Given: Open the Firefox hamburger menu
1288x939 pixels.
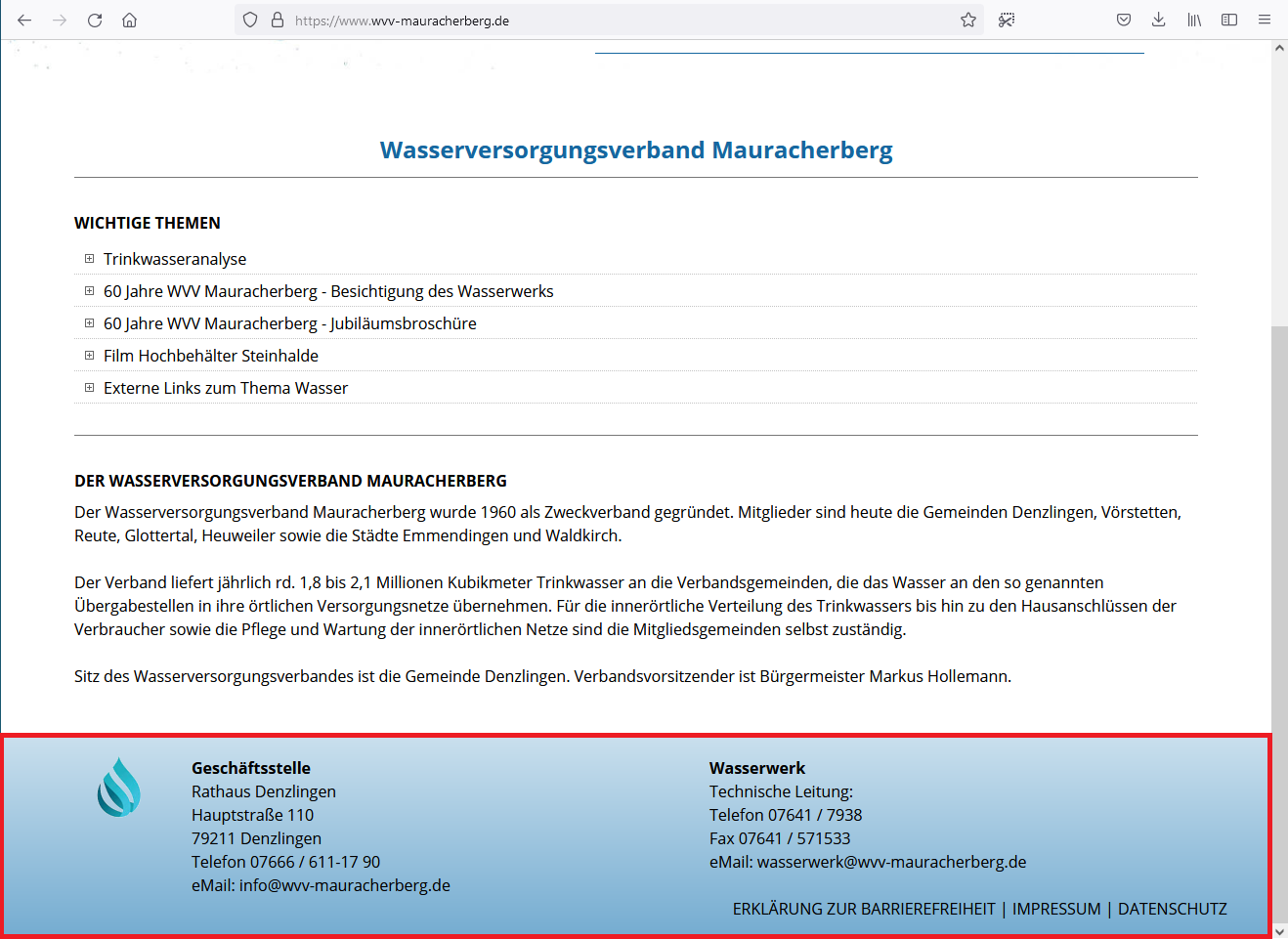Looking at the screenshot, I should point(1265,20).
